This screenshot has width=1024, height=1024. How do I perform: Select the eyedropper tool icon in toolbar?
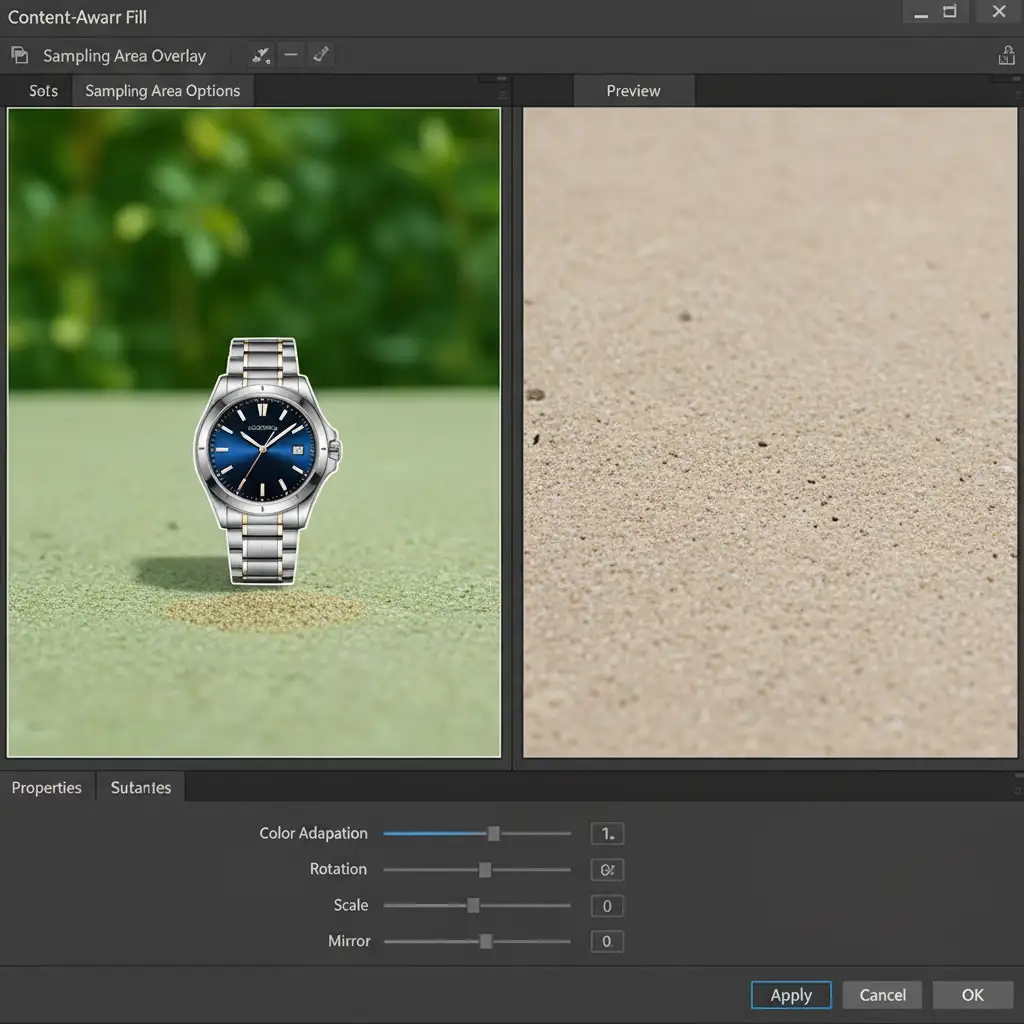click(320, 55)
